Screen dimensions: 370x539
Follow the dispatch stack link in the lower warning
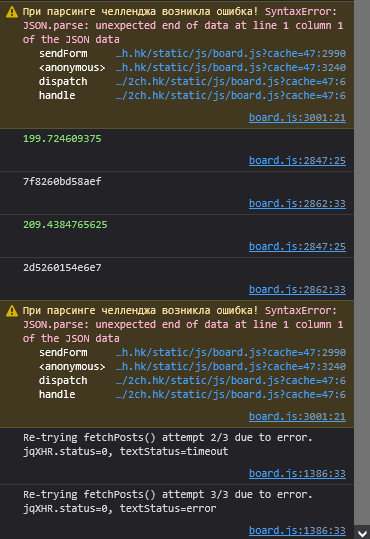(231, 381)
